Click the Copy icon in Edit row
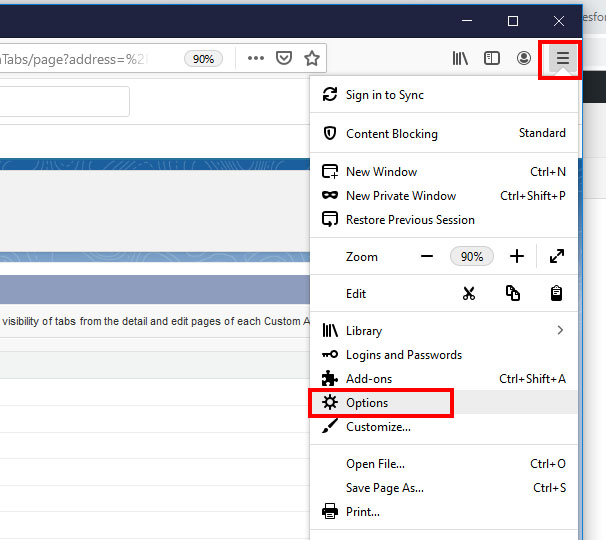 pyautogui.click(x=513, y=294)
